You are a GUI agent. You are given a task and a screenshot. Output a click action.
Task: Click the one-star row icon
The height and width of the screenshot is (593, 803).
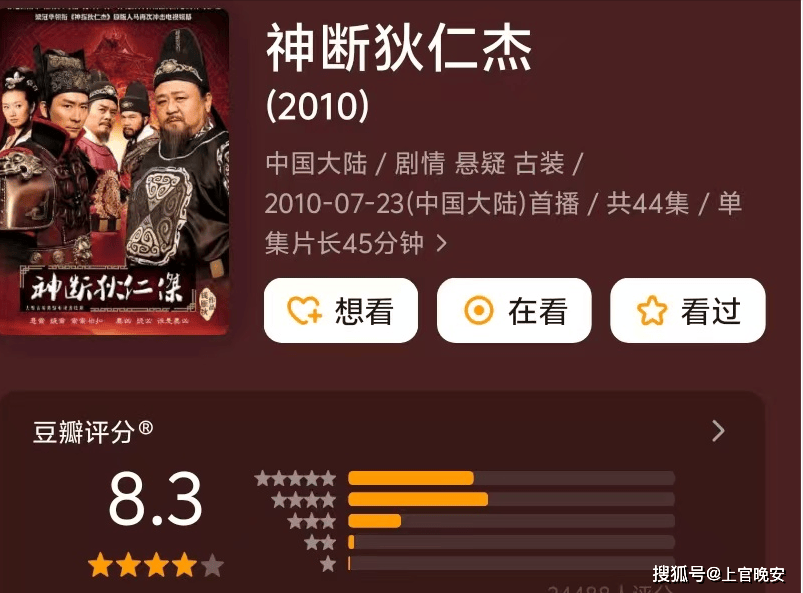(328, 564)
